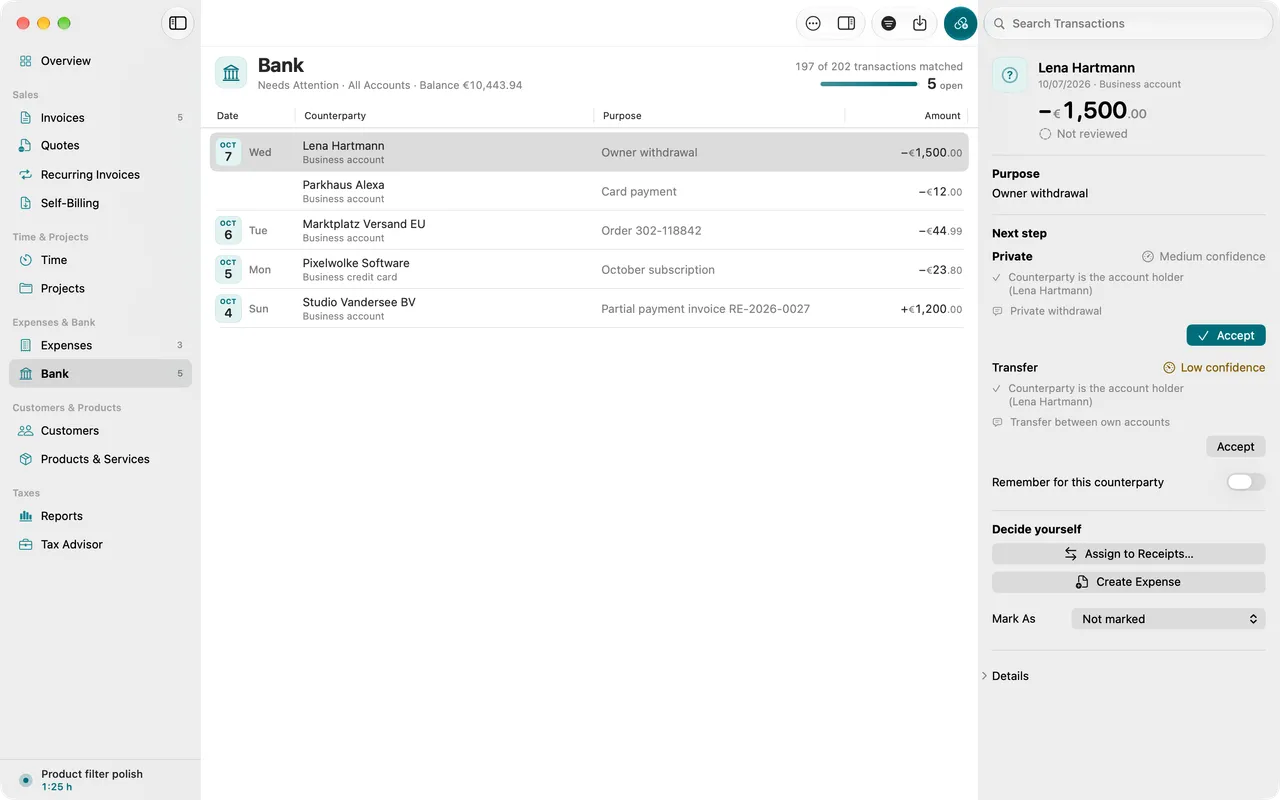This screenshot has width=1280, height=800.
Task: Accept the Transfer suggestion
Action: click(1236, 447)
